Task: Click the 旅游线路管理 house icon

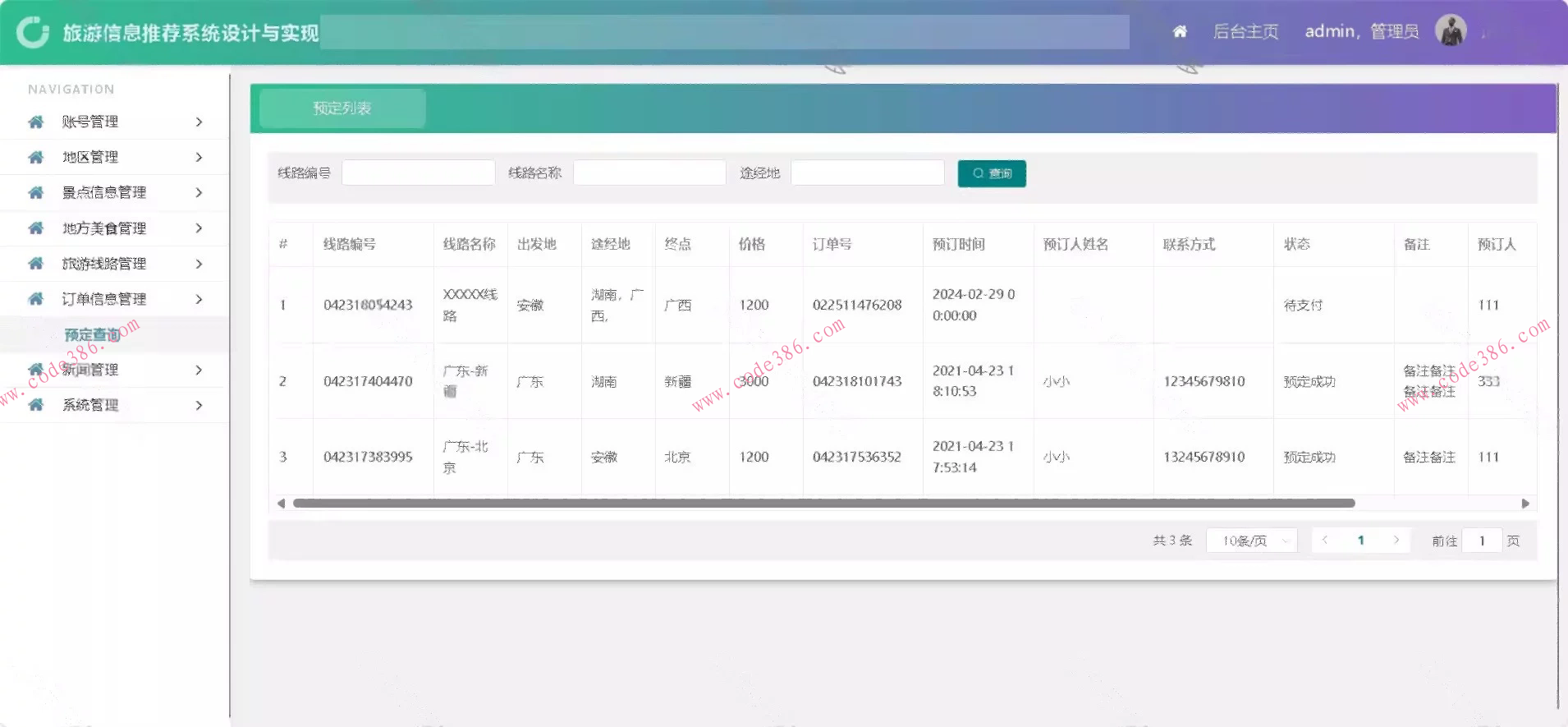Action: 35,263
